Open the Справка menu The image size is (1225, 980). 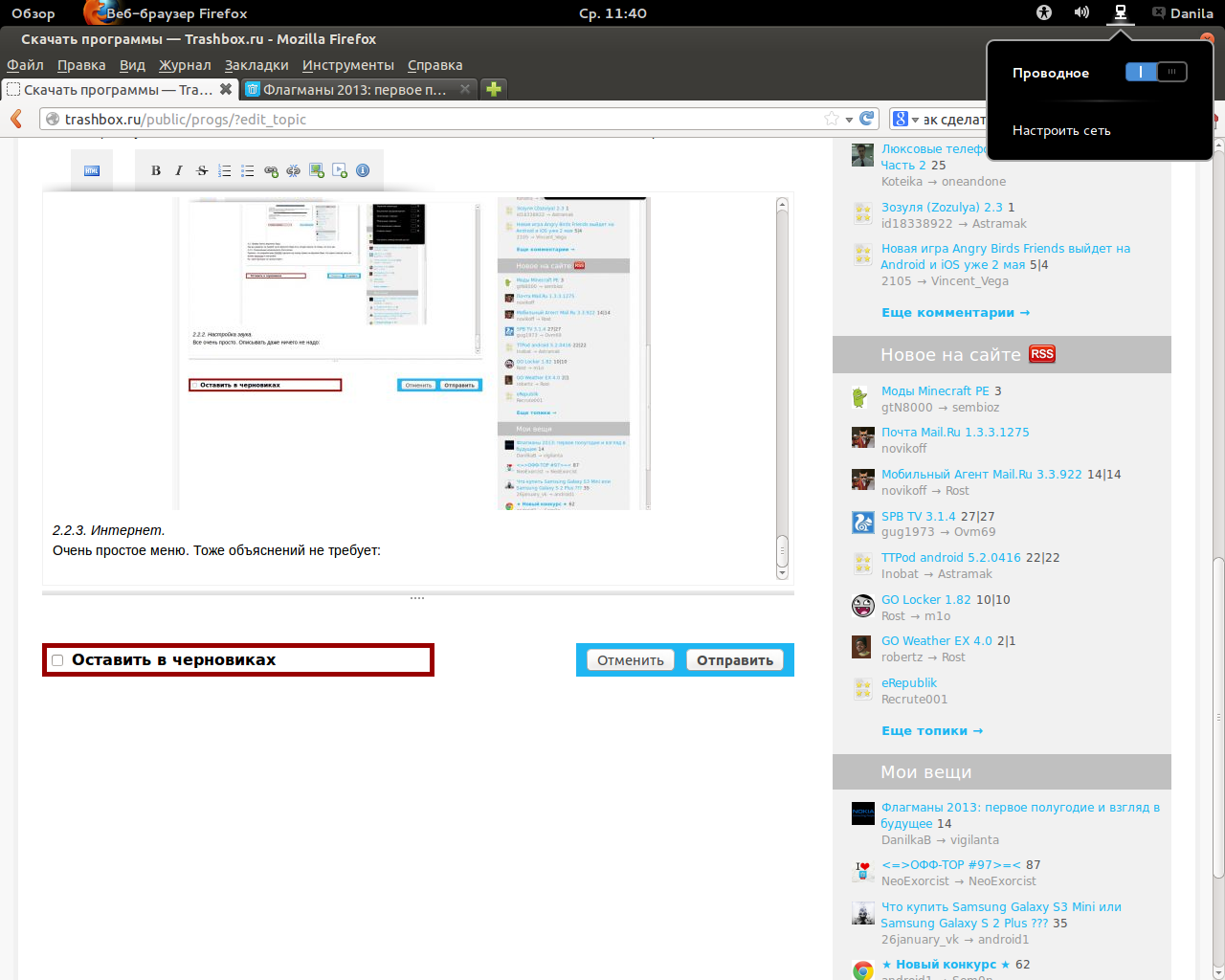pyautogui.click(x=435, y=65)
